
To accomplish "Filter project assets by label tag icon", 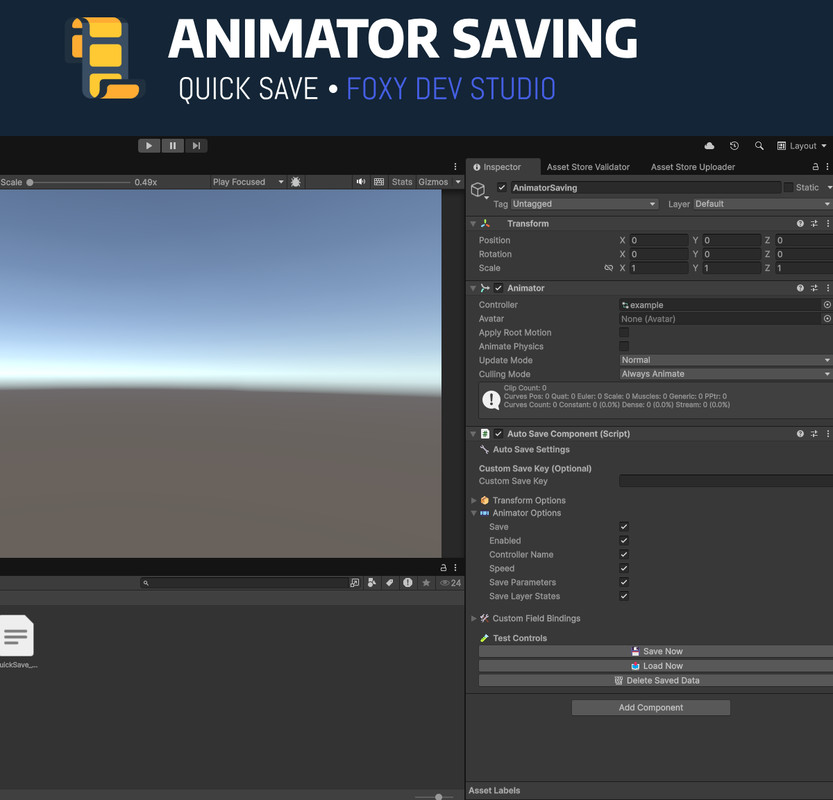I will (389, 583).
